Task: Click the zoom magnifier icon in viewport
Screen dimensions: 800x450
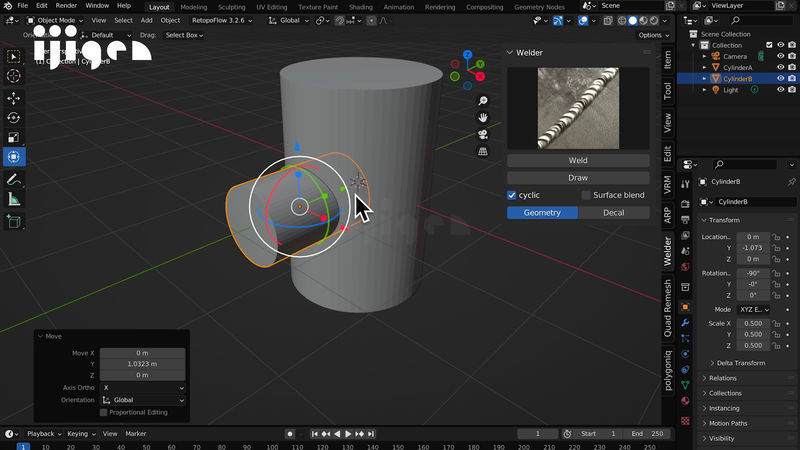Action: [483, 100]
